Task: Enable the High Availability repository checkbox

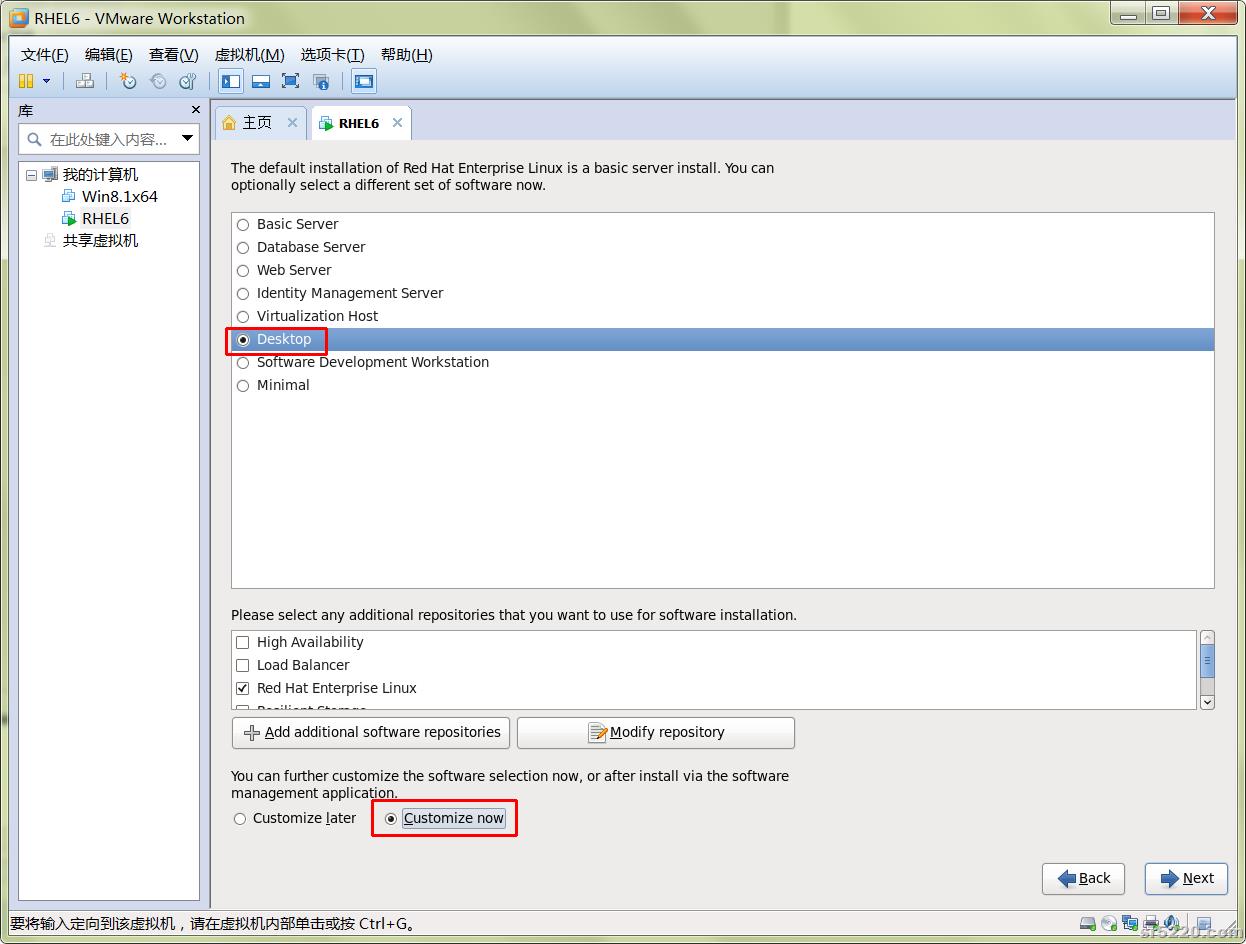Action: (242, 642)
